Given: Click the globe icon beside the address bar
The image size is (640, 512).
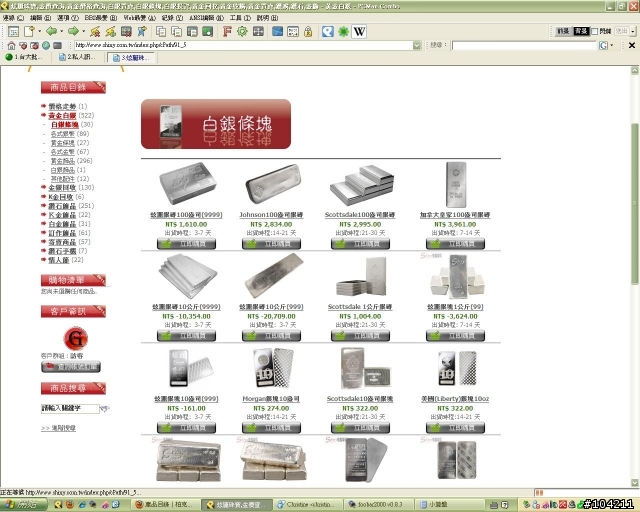Looking at the screenshot, I should [x=46, y=45].
